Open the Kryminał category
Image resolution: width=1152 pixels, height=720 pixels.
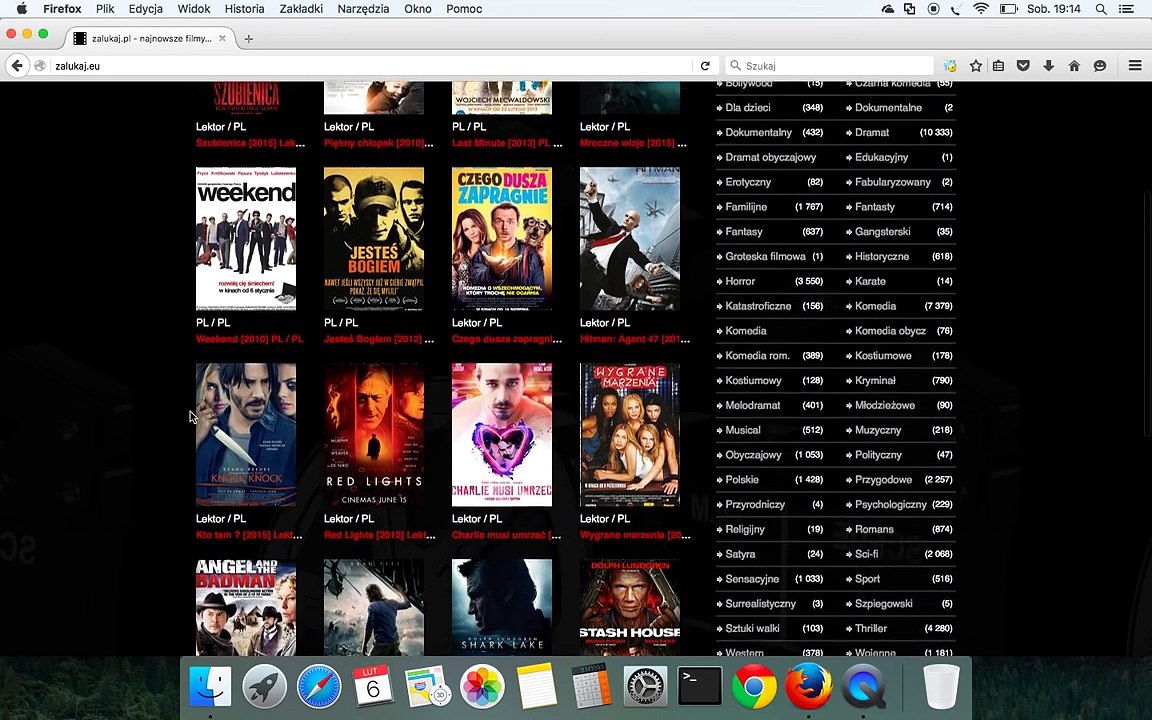(875, 381)
